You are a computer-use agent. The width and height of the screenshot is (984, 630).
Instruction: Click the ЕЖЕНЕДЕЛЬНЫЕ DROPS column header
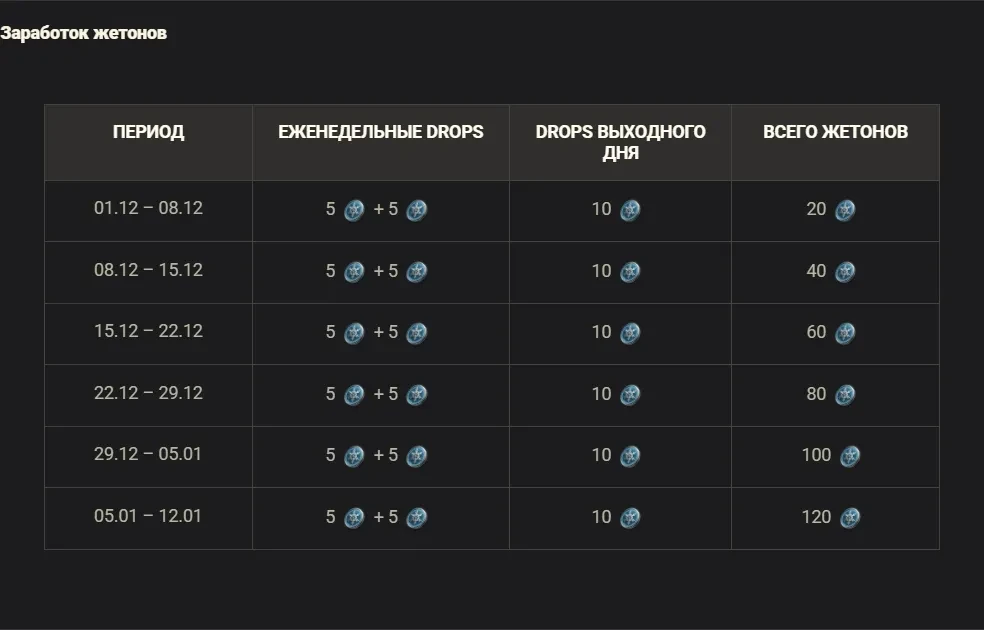coord(380,132)
